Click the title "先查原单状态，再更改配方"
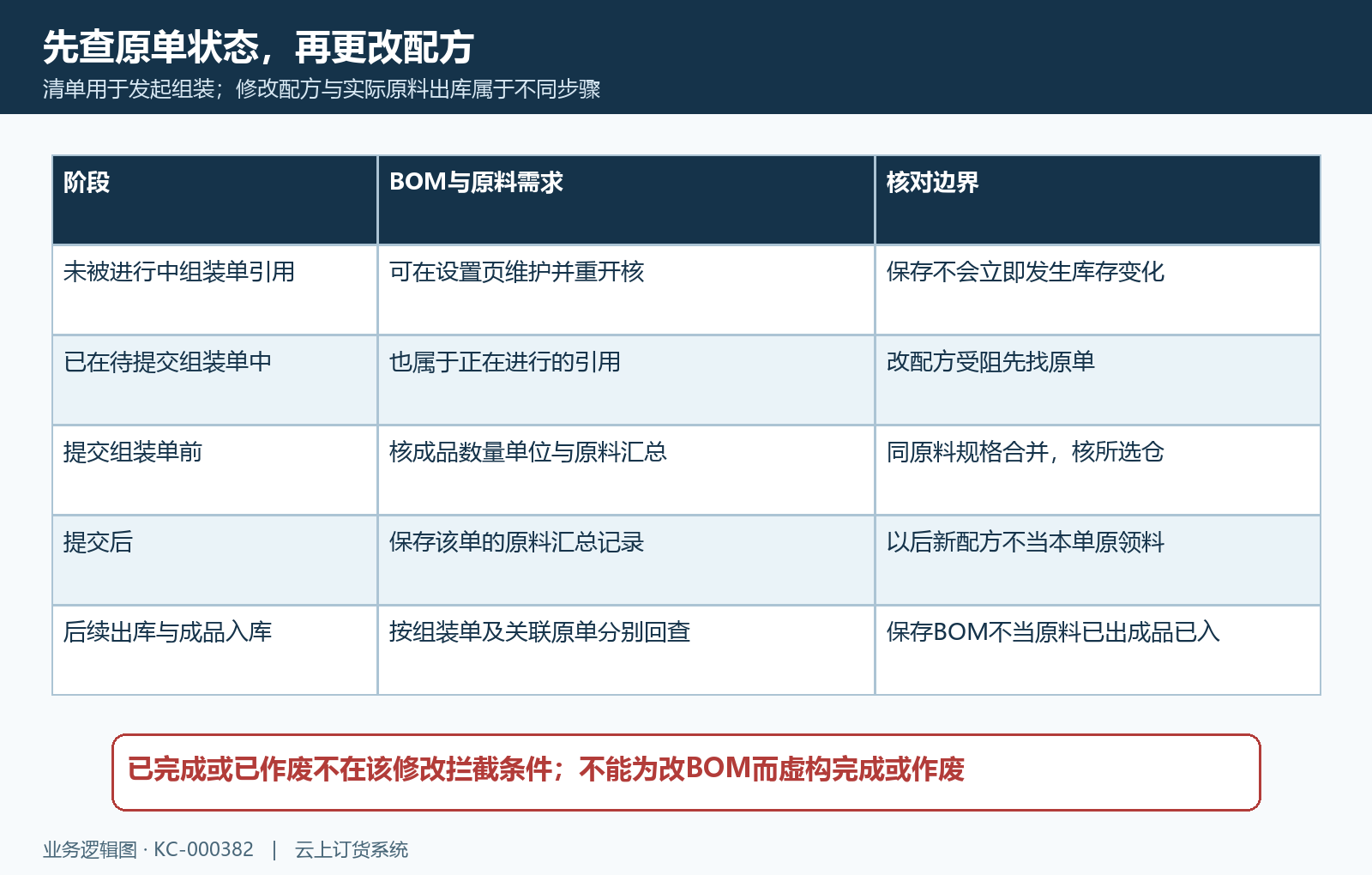This screenshot has width=1372, height=875. [x=258, y=47]
